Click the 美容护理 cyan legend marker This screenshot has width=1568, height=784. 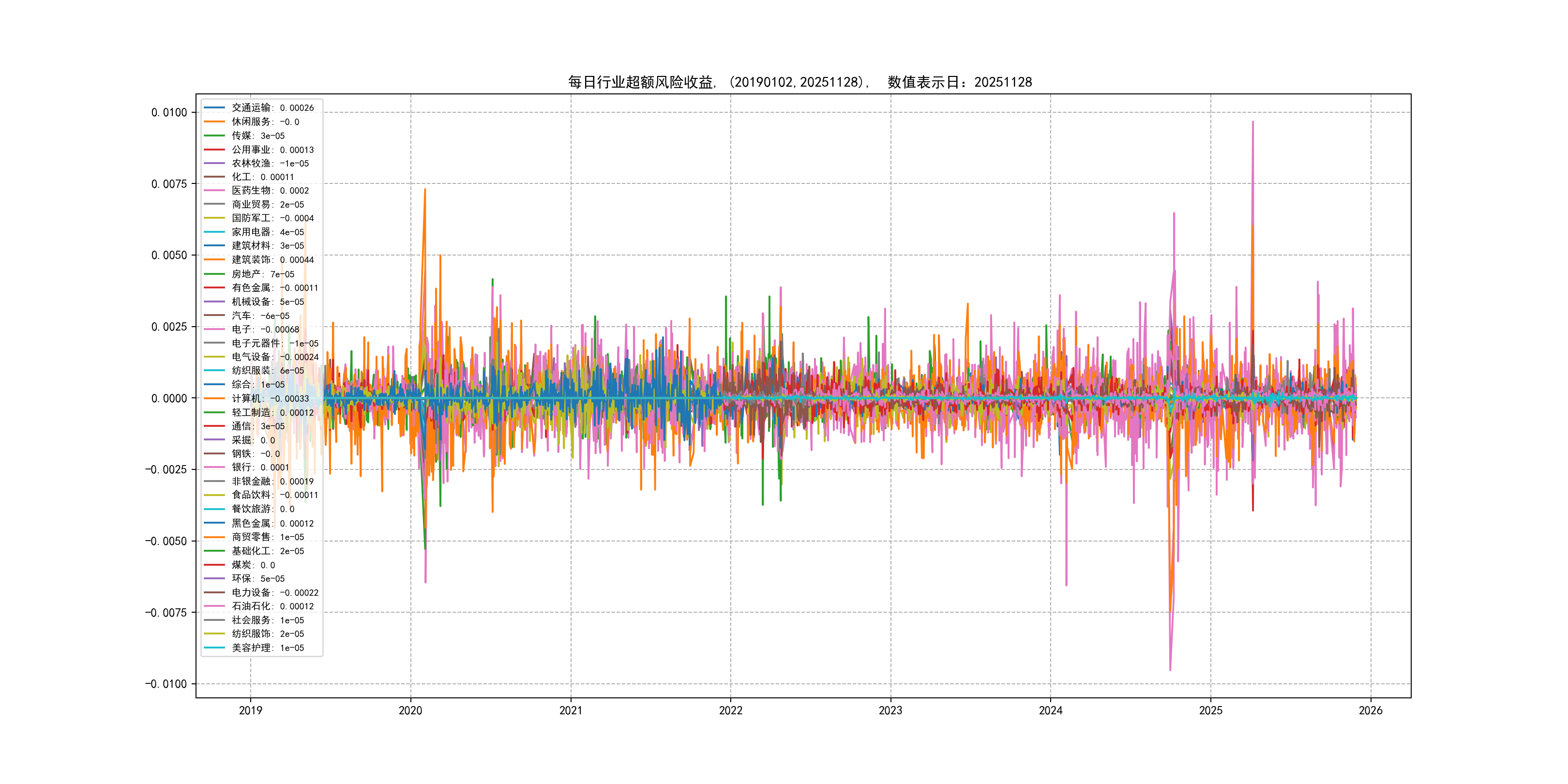(x=214, y=648)
